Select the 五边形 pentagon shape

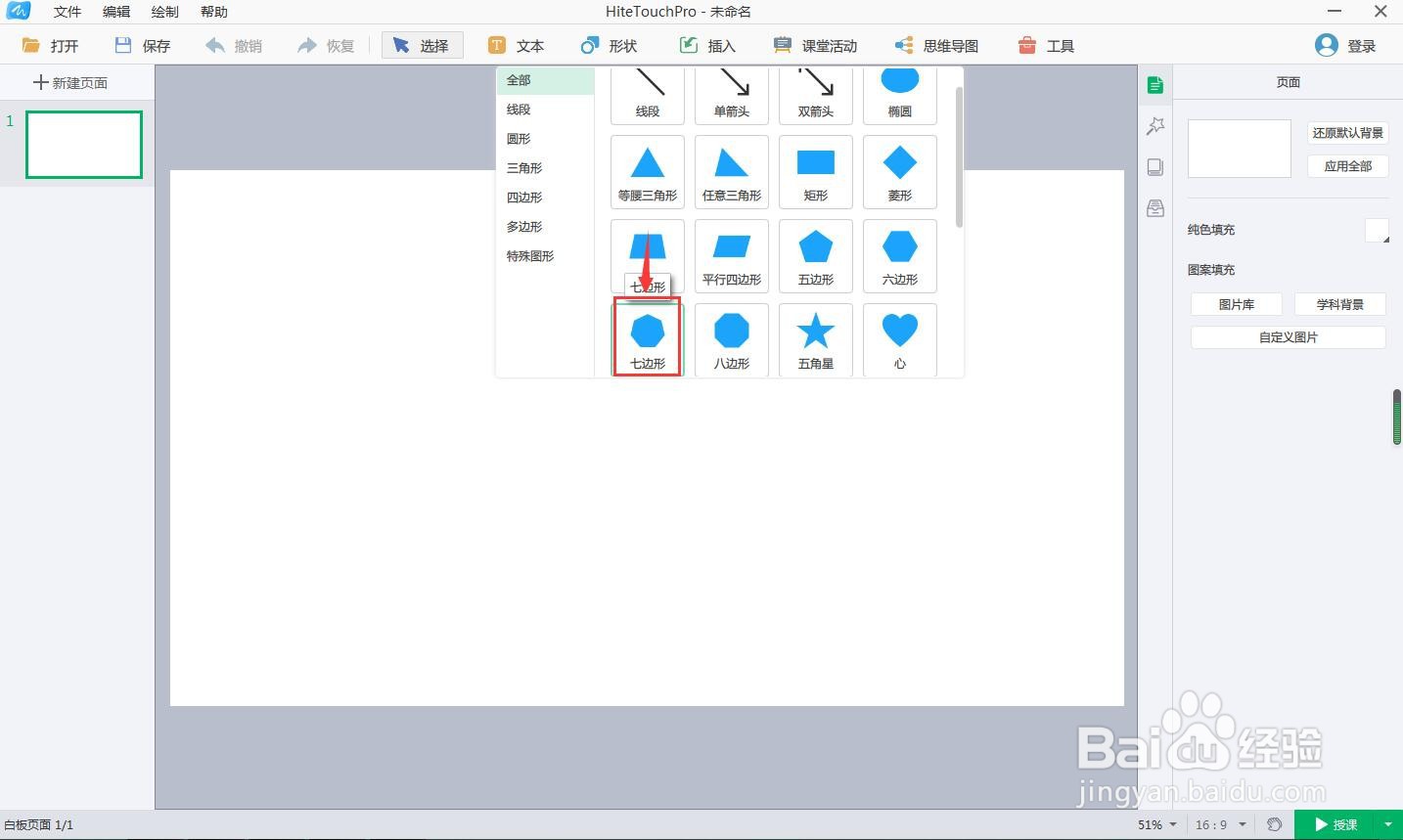point(816,256)
